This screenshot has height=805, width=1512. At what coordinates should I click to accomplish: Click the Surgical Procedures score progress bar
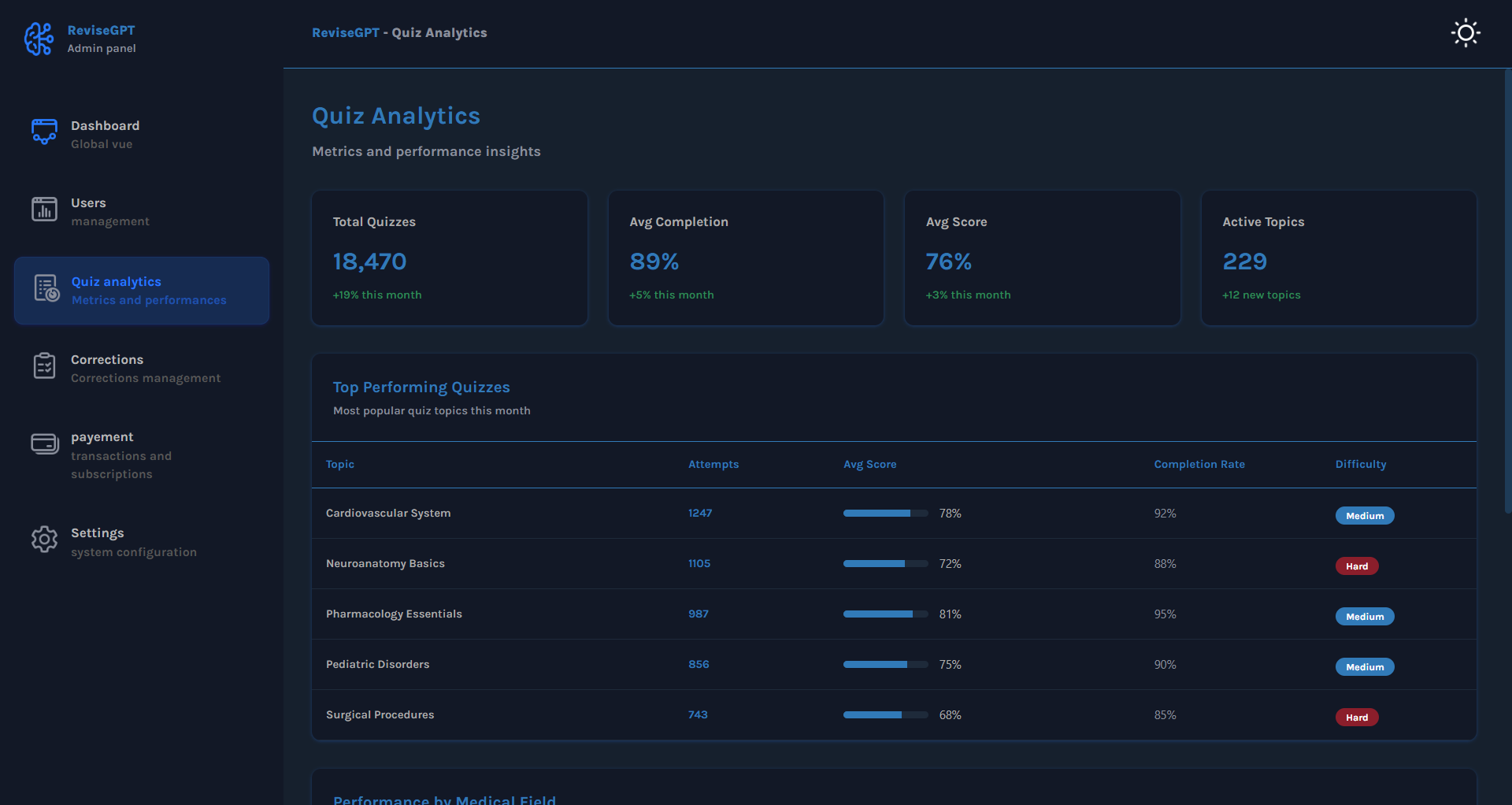(886, 715)
